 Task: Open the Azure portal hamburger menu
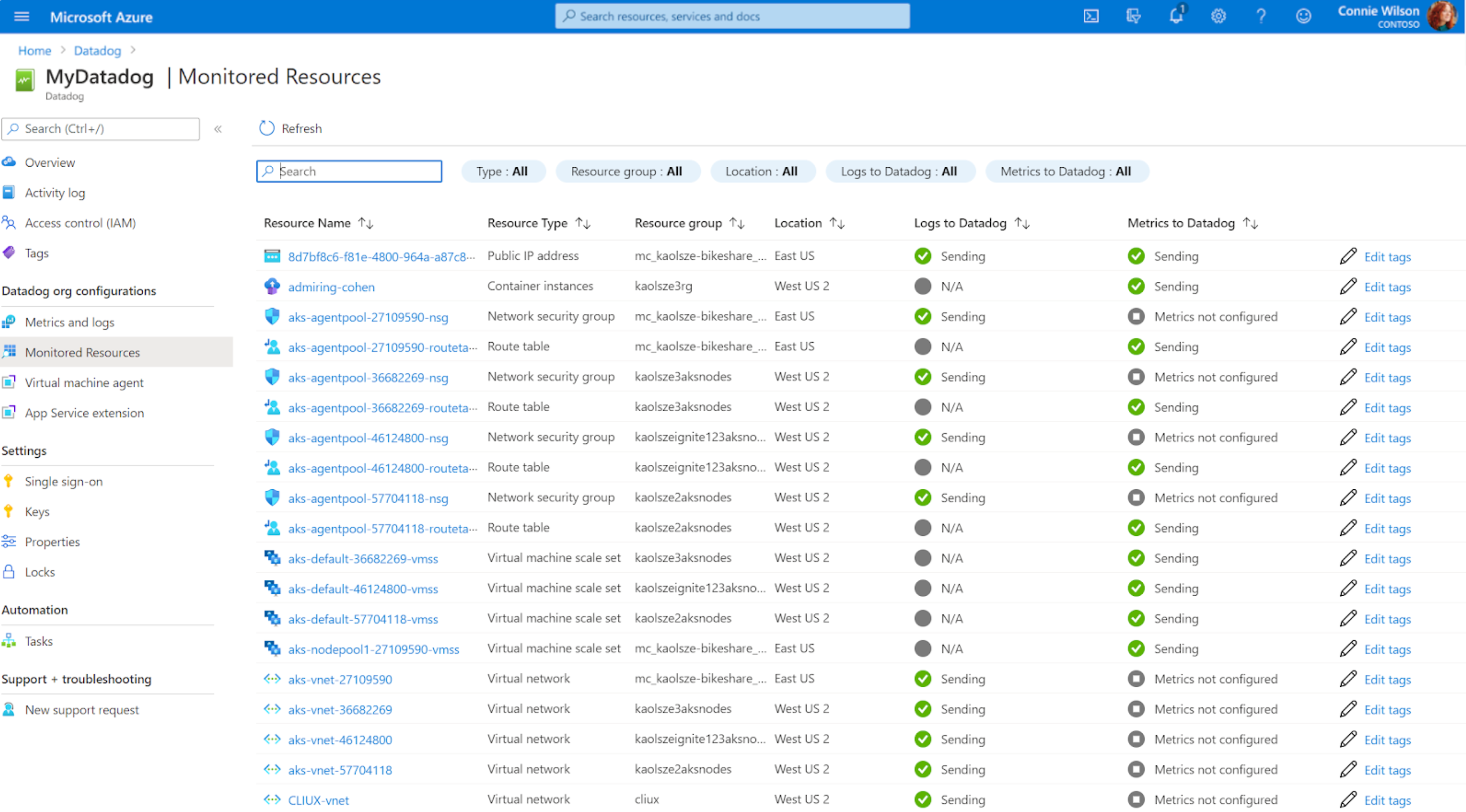(20, 16)
